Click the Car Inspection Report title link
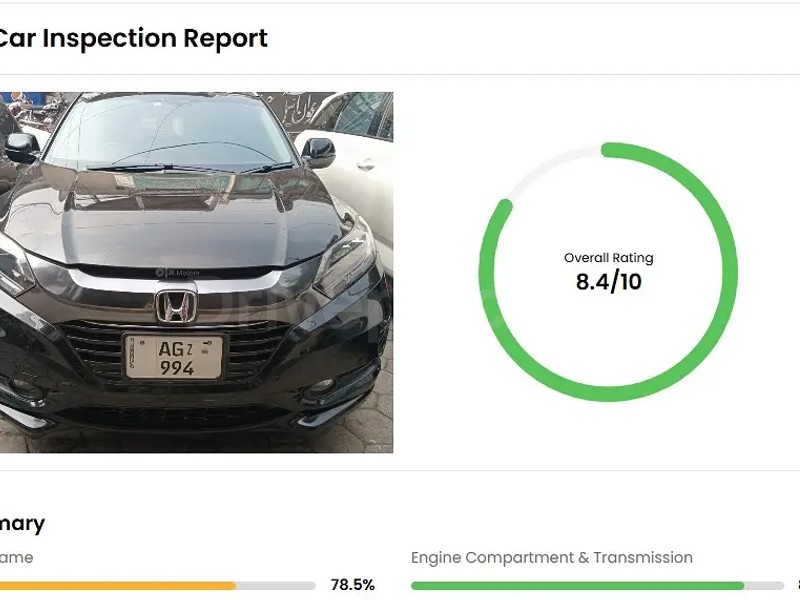800x600 pixels. pos(133,38)
